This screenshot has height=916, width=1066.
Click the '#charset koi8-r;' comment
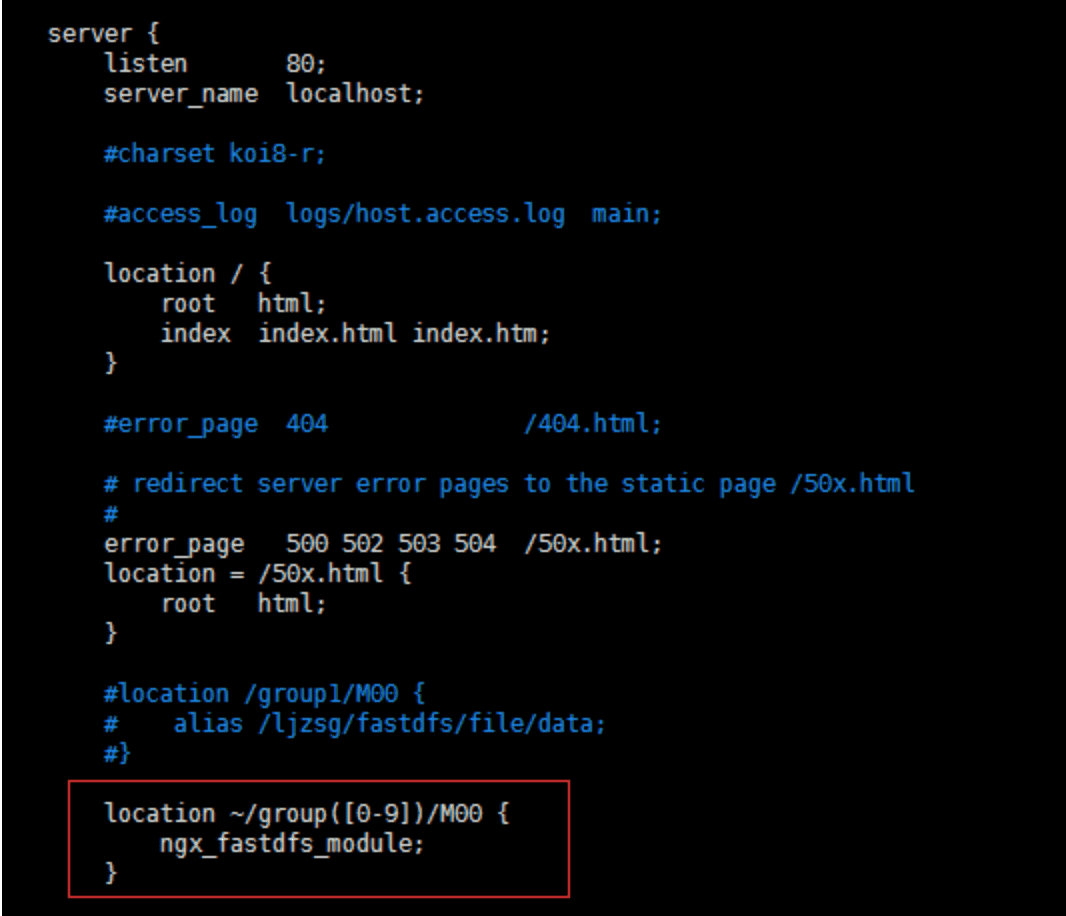(x=215, y=154)
